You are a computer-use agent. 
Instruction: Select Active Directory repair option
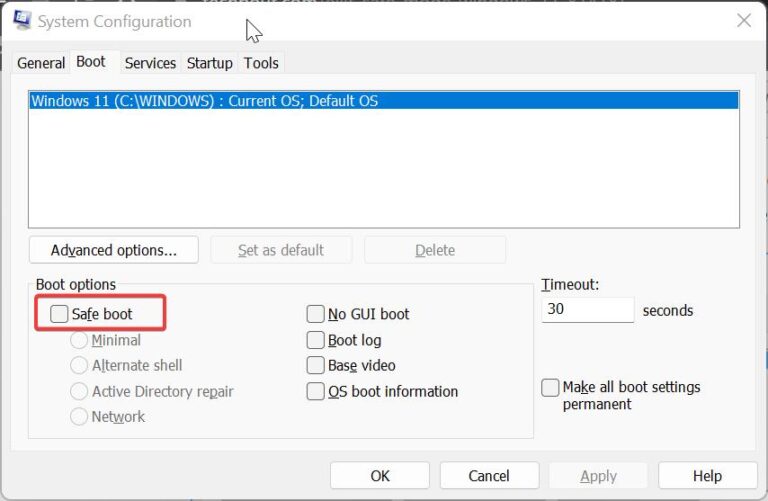pos(79,391)
